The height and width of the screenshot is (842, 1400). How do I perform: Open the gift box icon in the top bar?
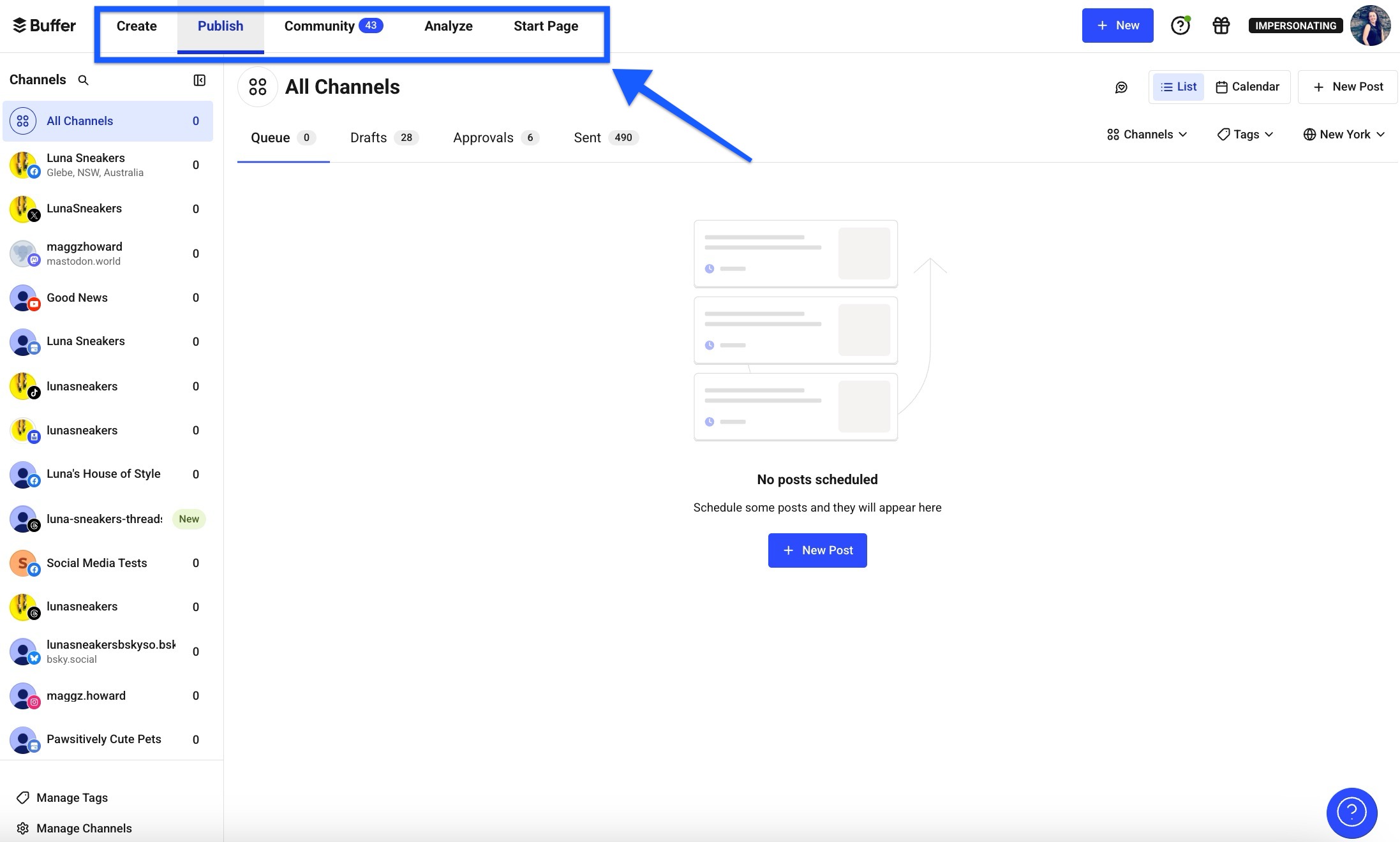pos(1221,26)
